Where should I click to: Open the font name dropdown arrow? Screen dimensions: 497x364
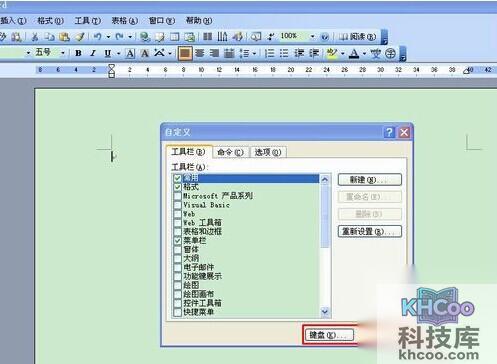tap(28, 53)
